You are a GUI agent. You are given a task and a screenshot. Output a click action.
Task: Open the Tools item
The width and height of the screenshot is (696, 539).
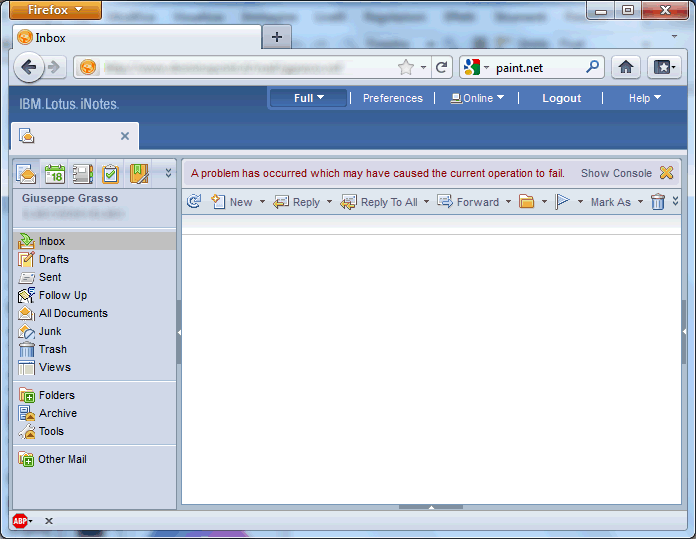[95, 432]
